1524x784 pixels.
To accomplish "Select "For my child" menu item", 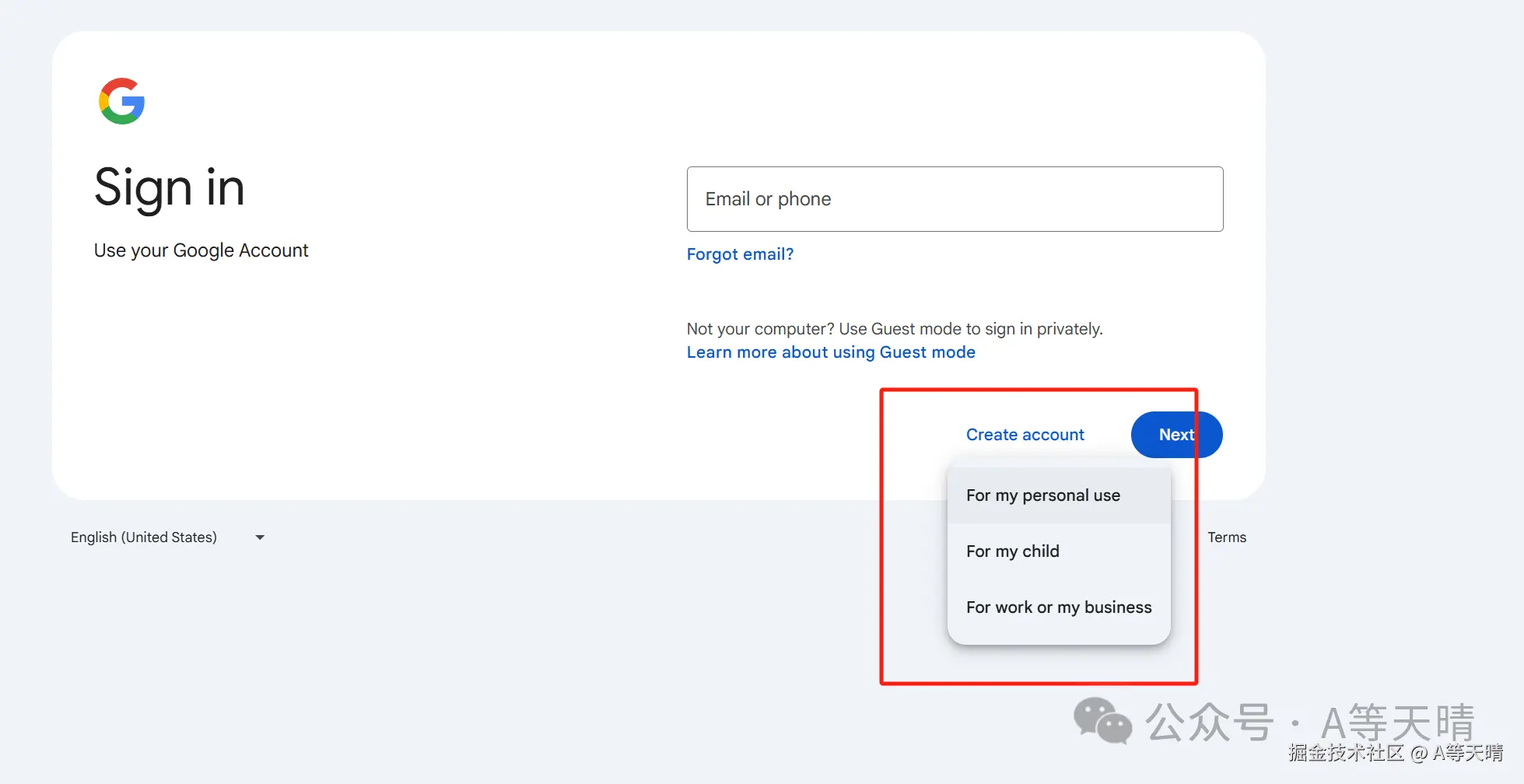I will pyautogui.click(x=1012, y=551).
